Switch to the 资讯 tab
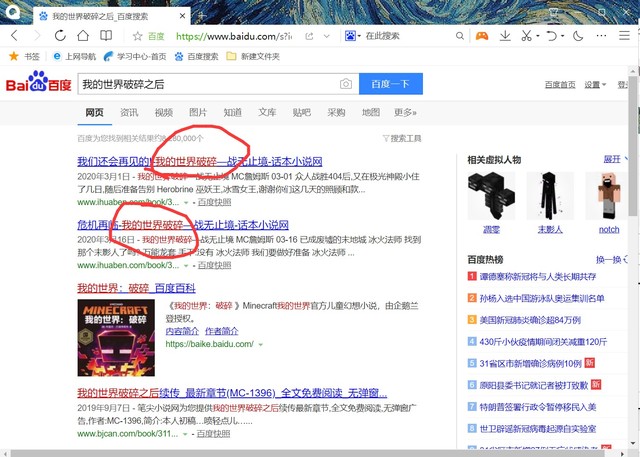 pyautogui.click(x=129, y=113)
